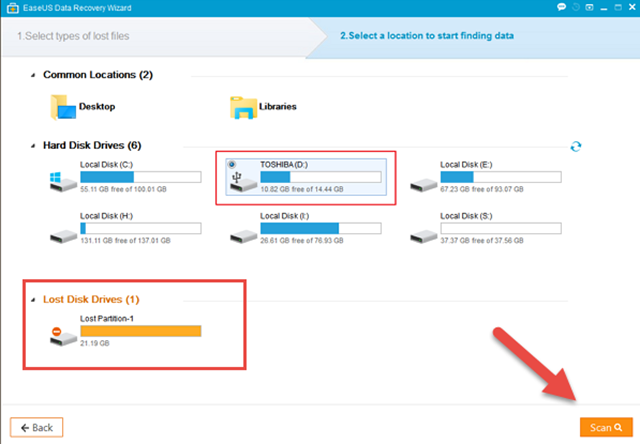Click the orange Lost Partition-1 usage bar

[x=141, y=331]
